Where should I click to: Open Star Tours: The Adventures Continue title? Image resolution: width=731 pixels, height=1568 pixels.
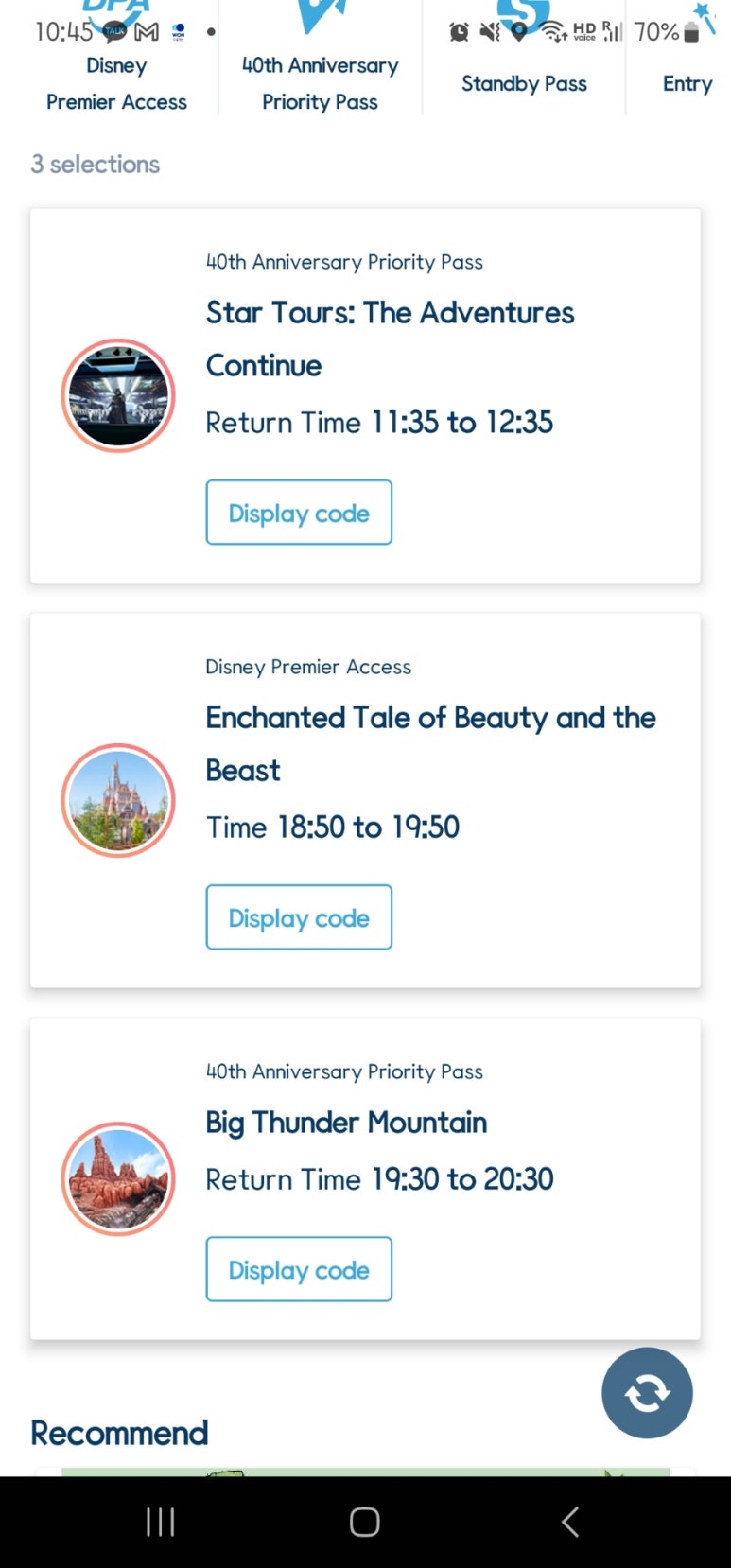coord(391,339)
